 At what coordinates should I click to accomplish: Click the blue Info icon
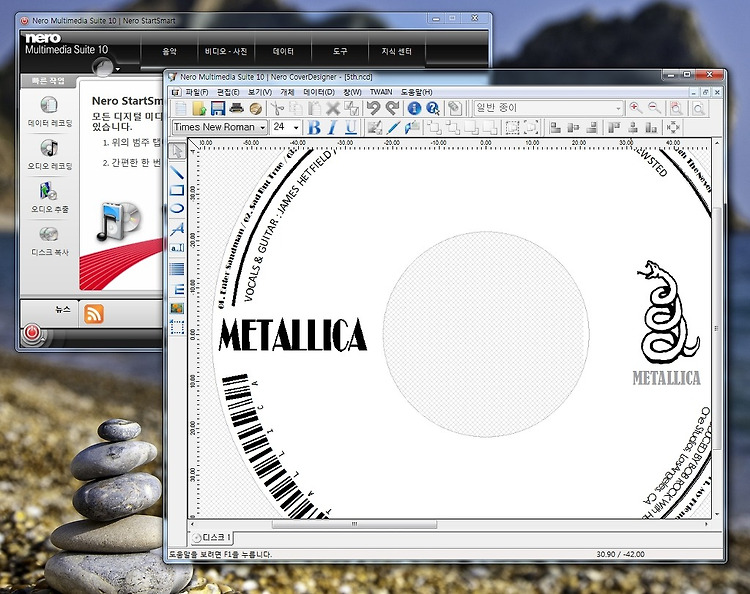point(414,108)
